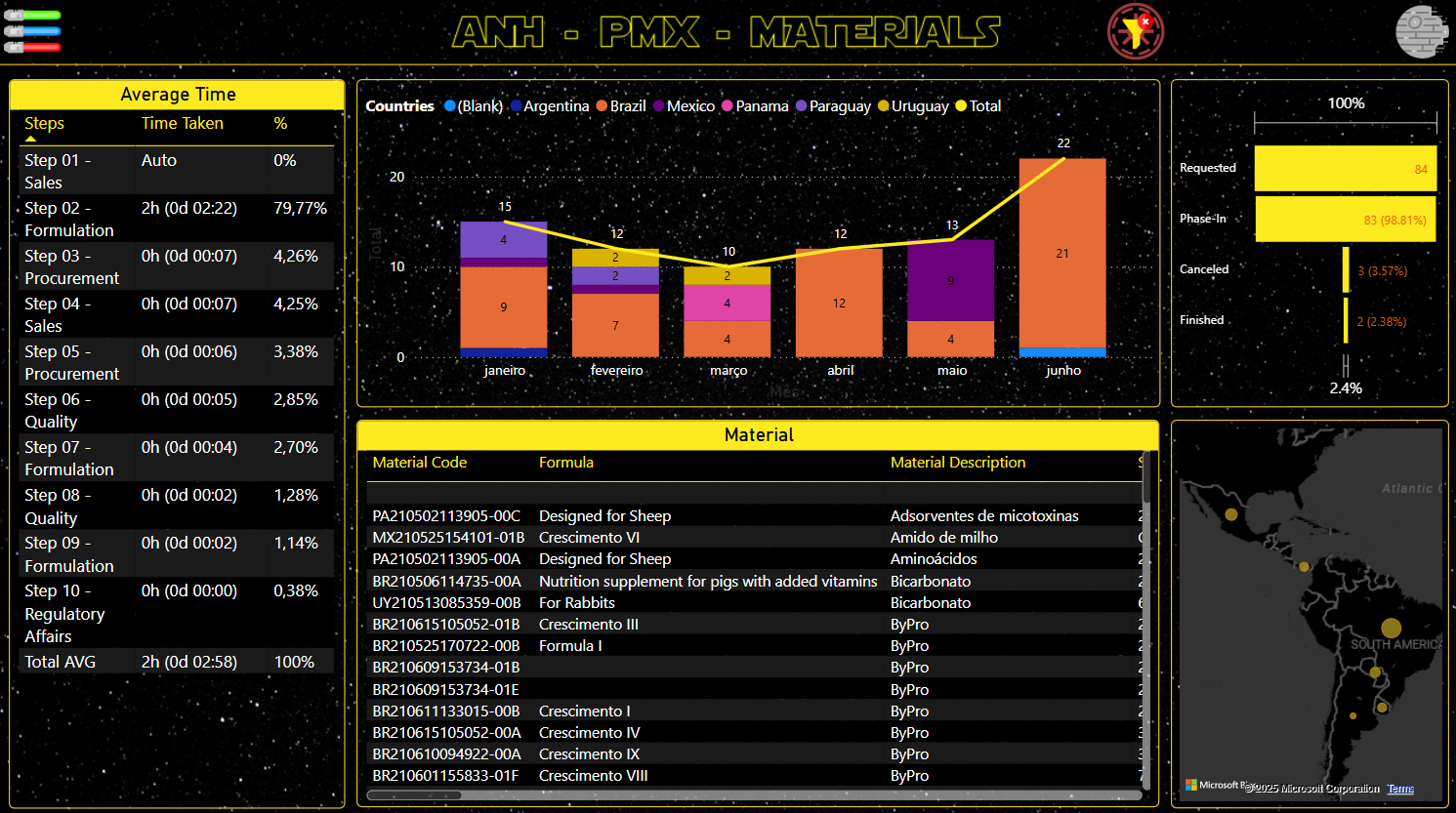The width and height of the screenshot is (1456, 813).
Task: Click the Material table title bar
Action: [x=759, y=435]
